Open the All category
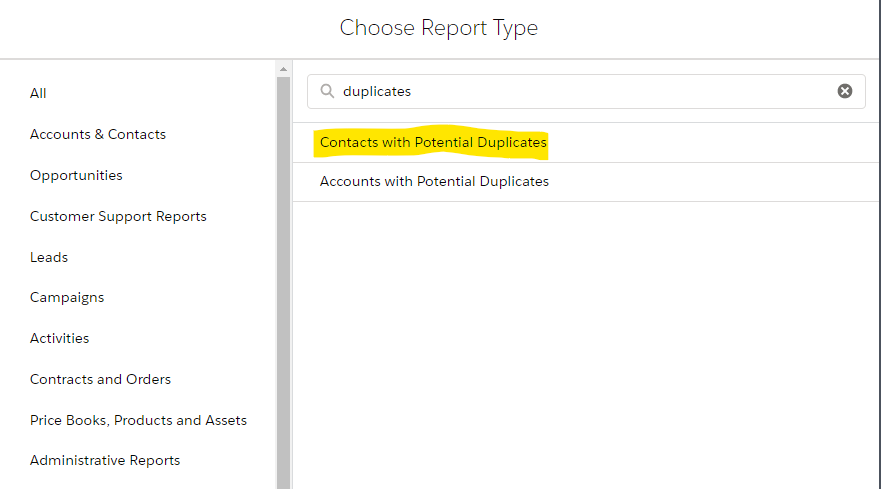This screenshot has width=881, height=489. (x=38, y=93)
